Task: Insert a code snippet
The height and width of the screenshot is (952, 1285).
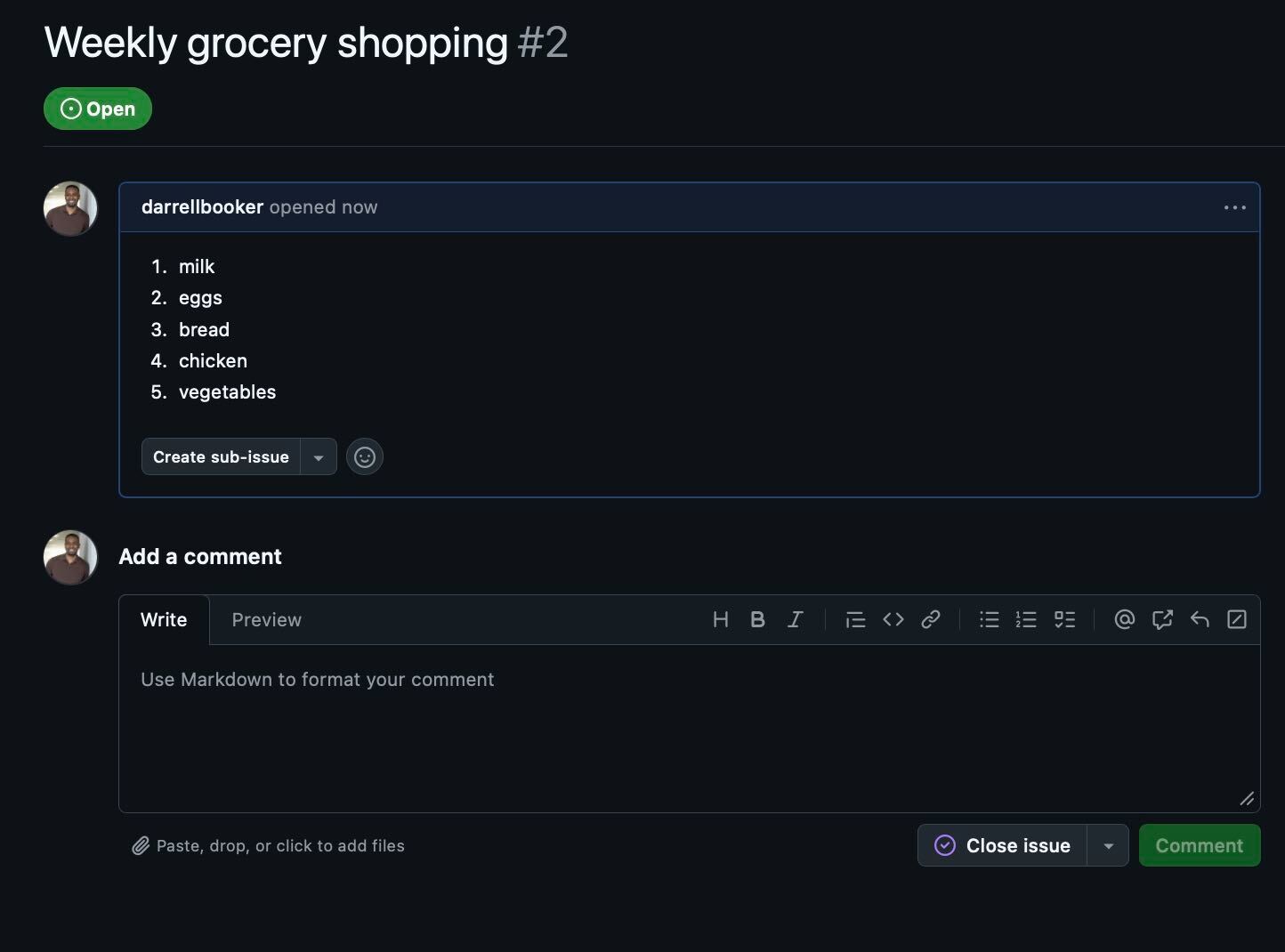Action: tap(893, 619)
